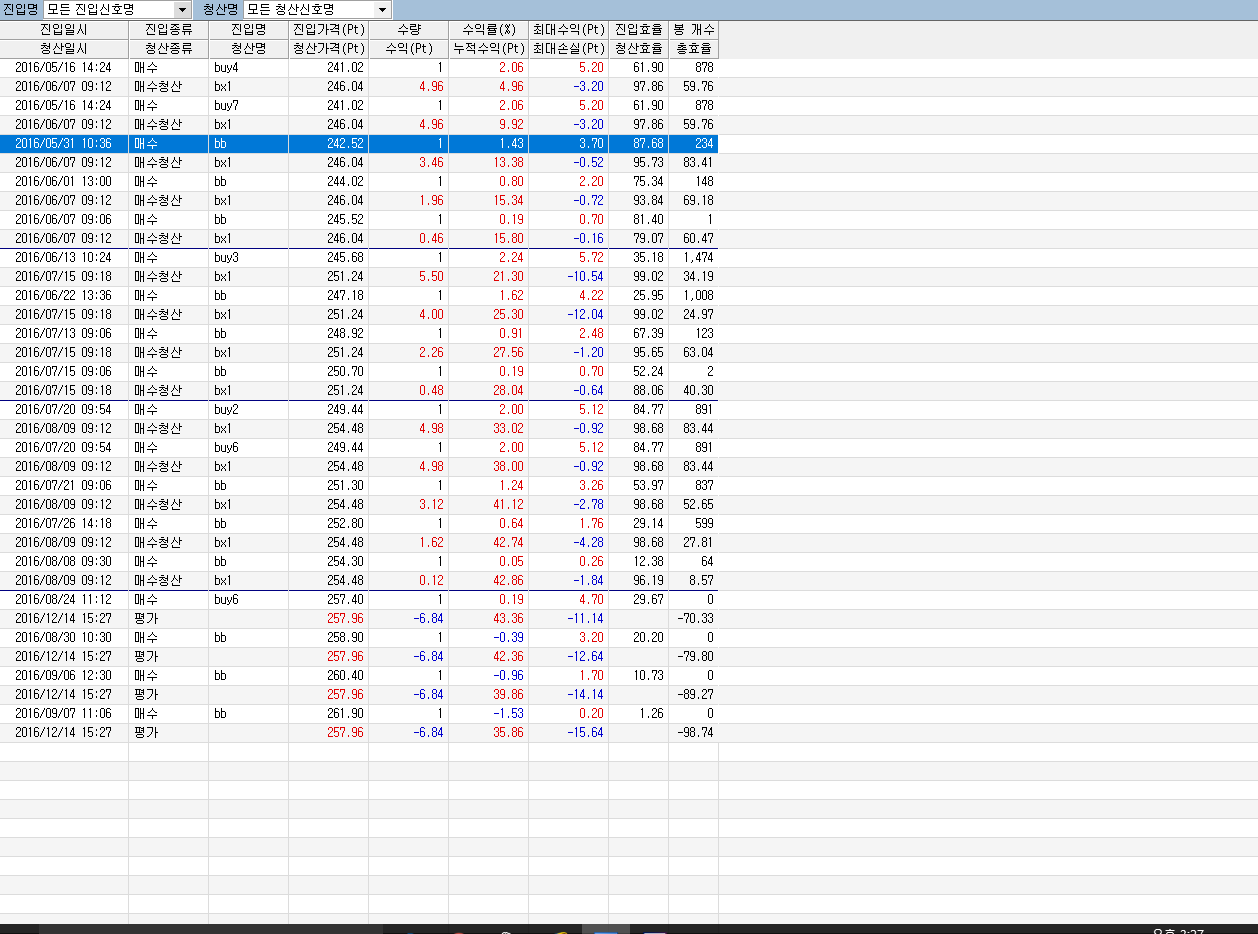Select the 2016/08/24 11:12 entry row
Screen dimensions: 1258x934
(359, 599)
